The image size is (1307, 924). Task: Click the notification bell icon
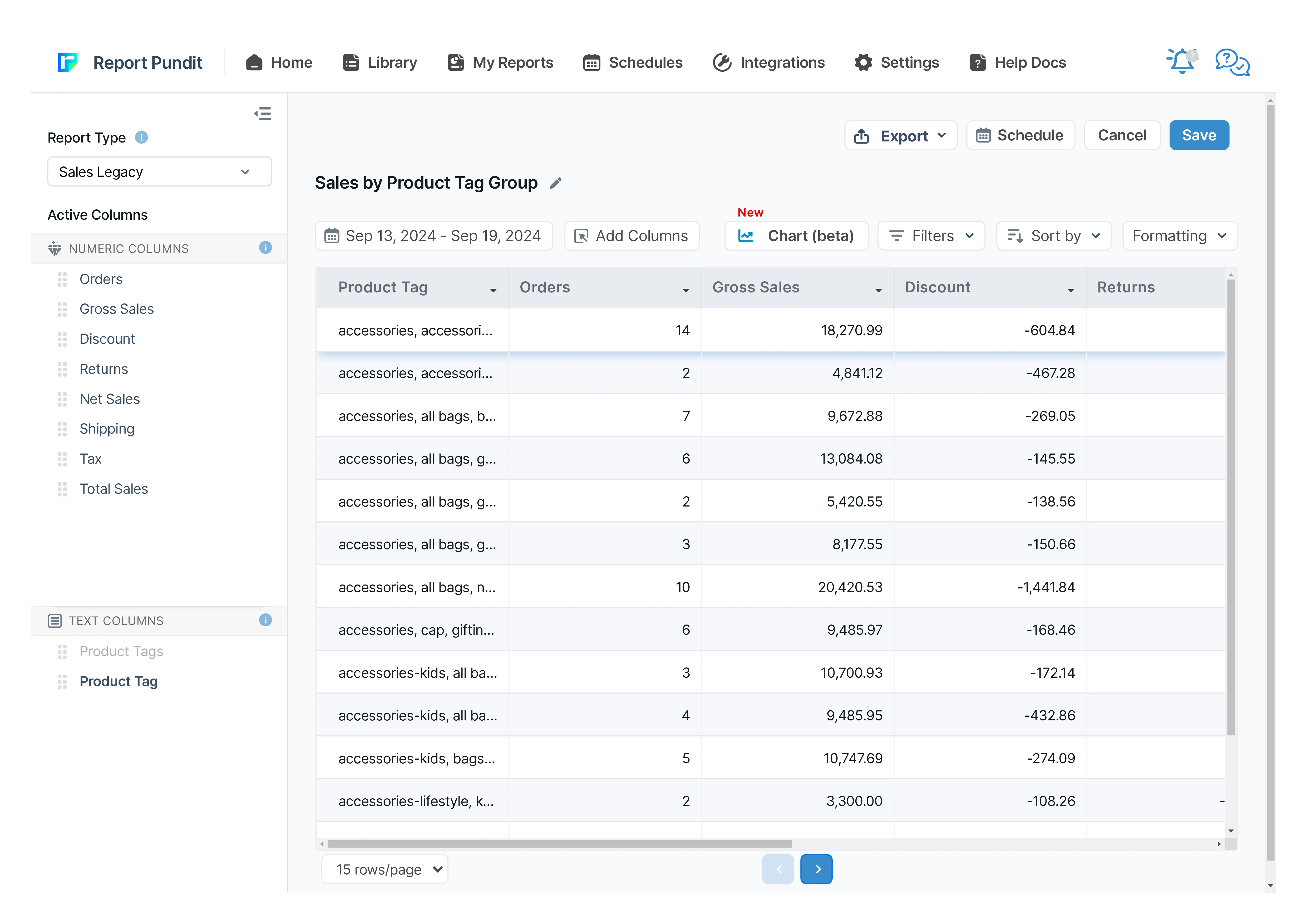pyautogui.click(x=1181, y=61)
